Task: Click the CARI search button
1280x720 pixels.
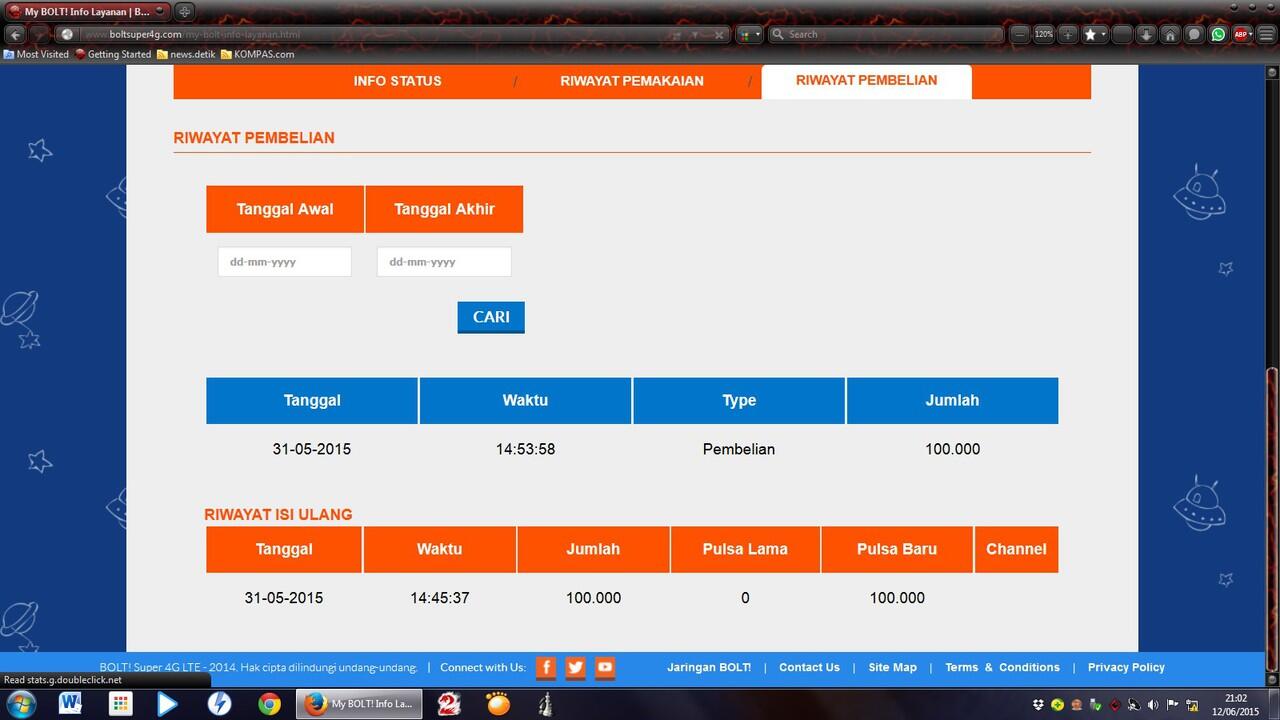Action: click(491, 317)
